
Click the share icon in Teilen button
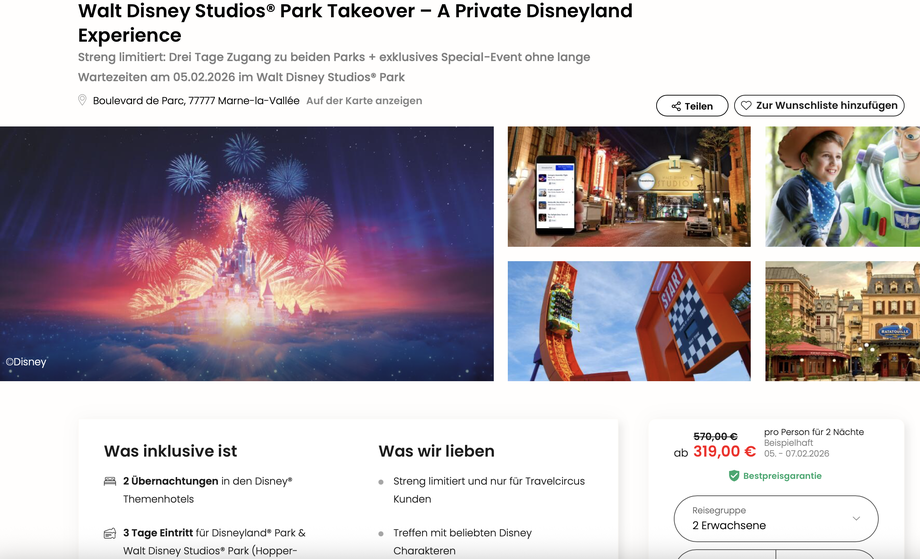676,106
